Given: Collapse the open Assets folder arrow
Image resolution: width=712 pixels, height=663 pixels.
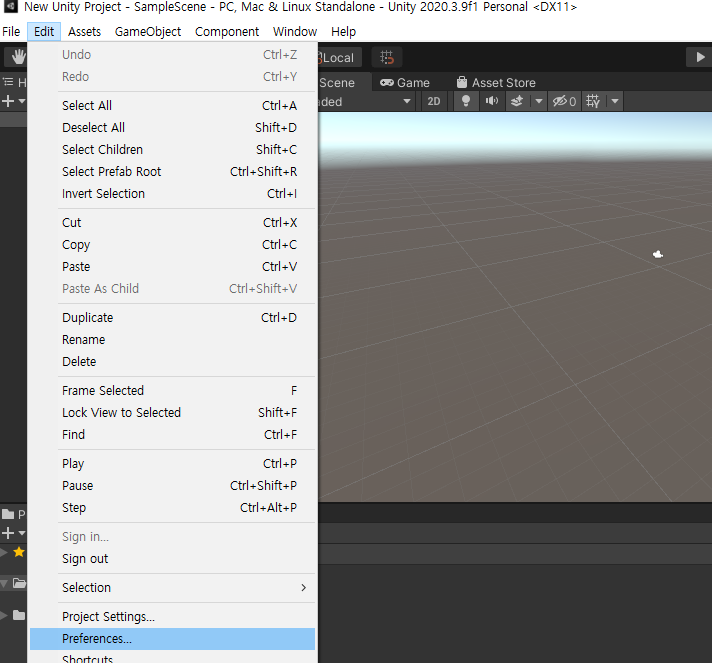Looking at the screenshot, I should (x=4, y=584).
